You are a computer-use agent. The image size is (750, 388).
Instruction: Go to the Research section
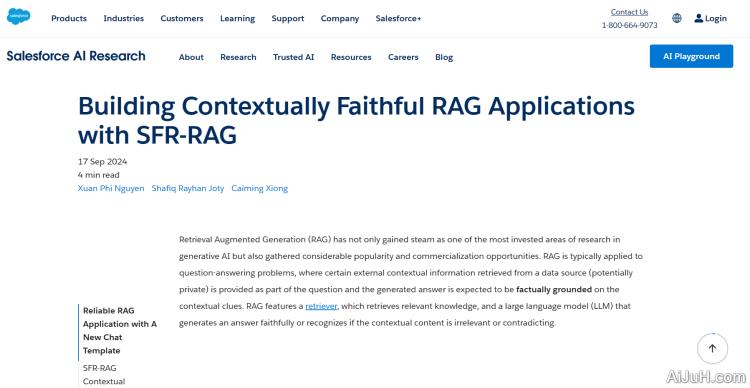(238, 57)
